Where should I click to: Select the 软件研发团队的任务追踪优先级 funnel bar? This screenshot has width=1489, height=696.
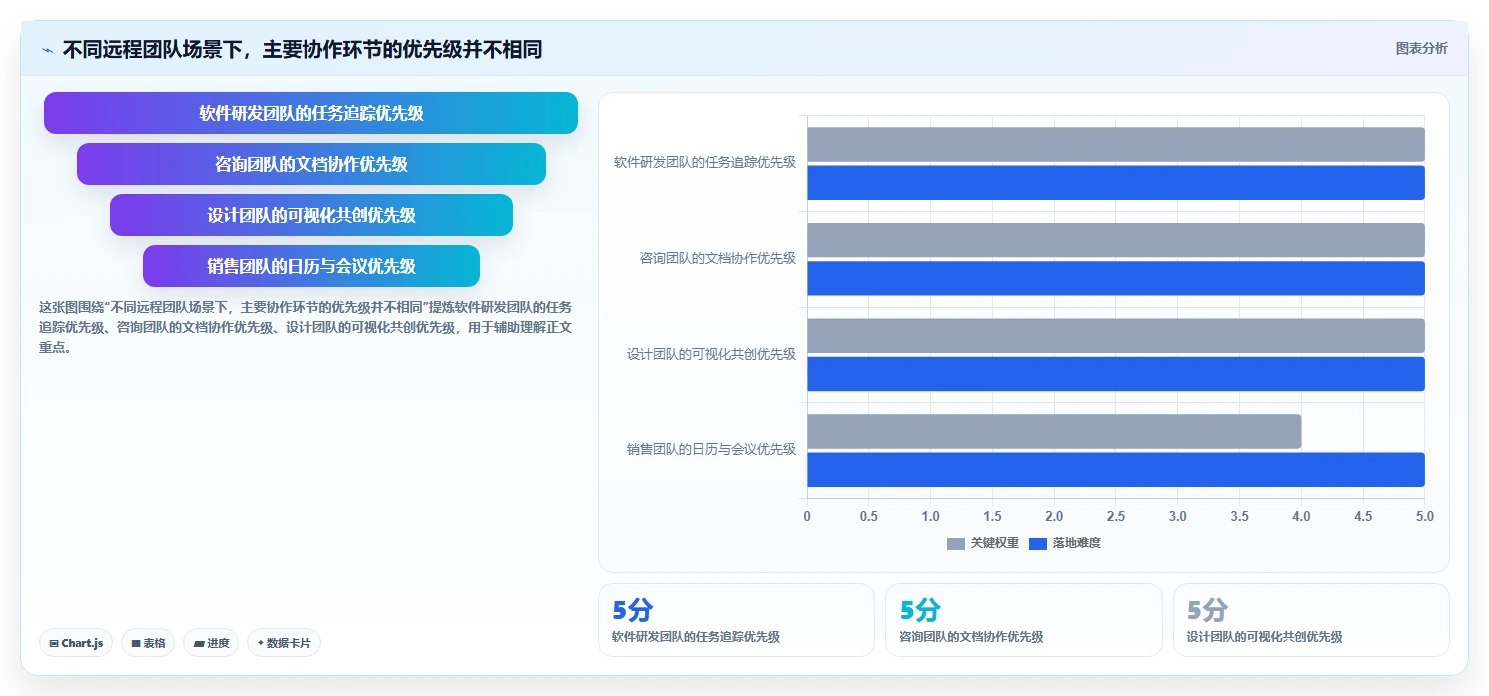pyautogui.click(x=311, y=113)
